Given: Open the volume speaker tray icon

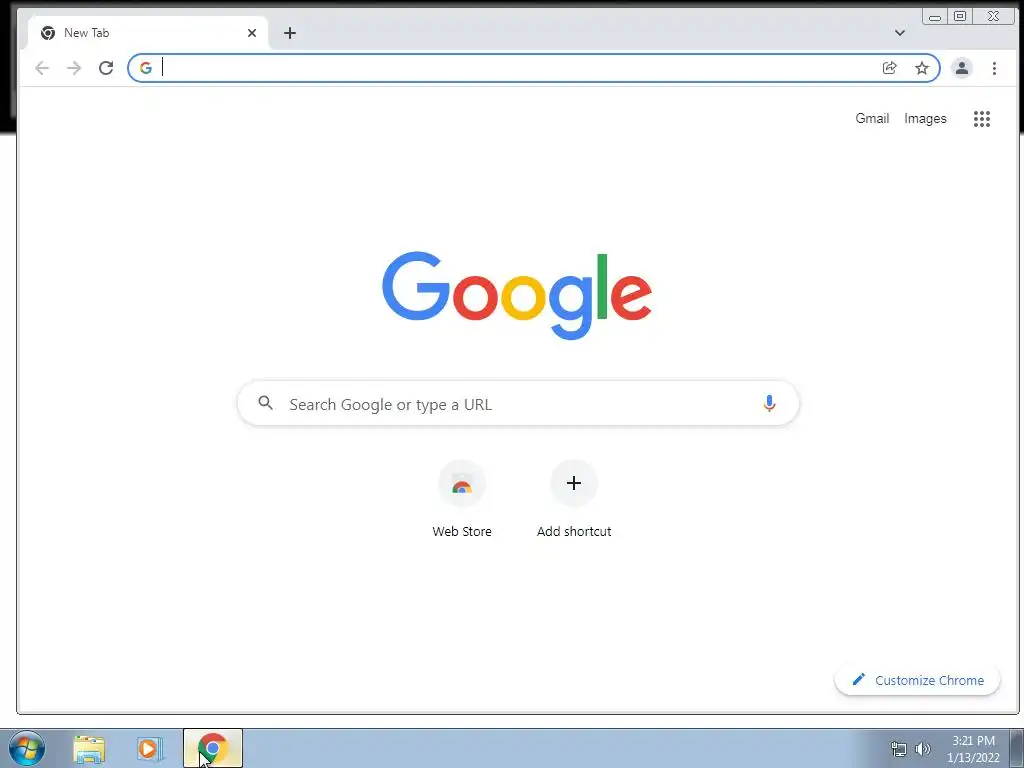Looking at the screenshot, I should (922, 748).
